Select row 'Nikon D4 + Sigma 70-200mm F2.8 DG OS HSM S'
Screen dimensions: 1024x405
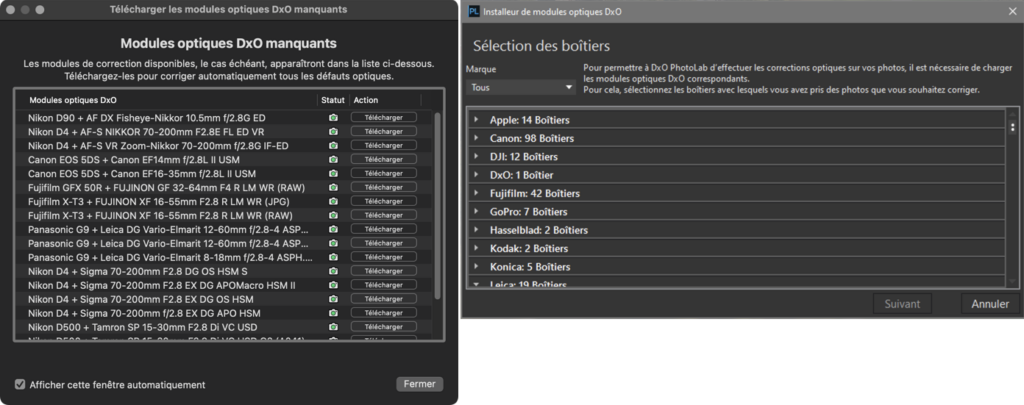(222, 271)
